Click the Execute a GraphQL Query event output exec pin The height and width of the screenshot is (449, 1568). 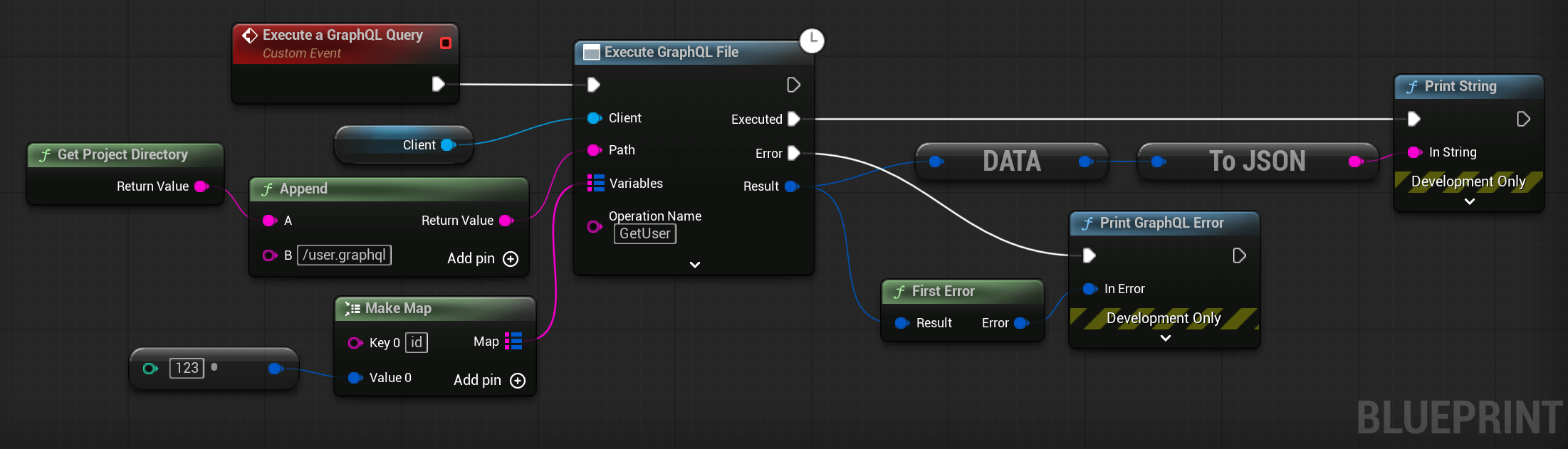pos(439,84)
